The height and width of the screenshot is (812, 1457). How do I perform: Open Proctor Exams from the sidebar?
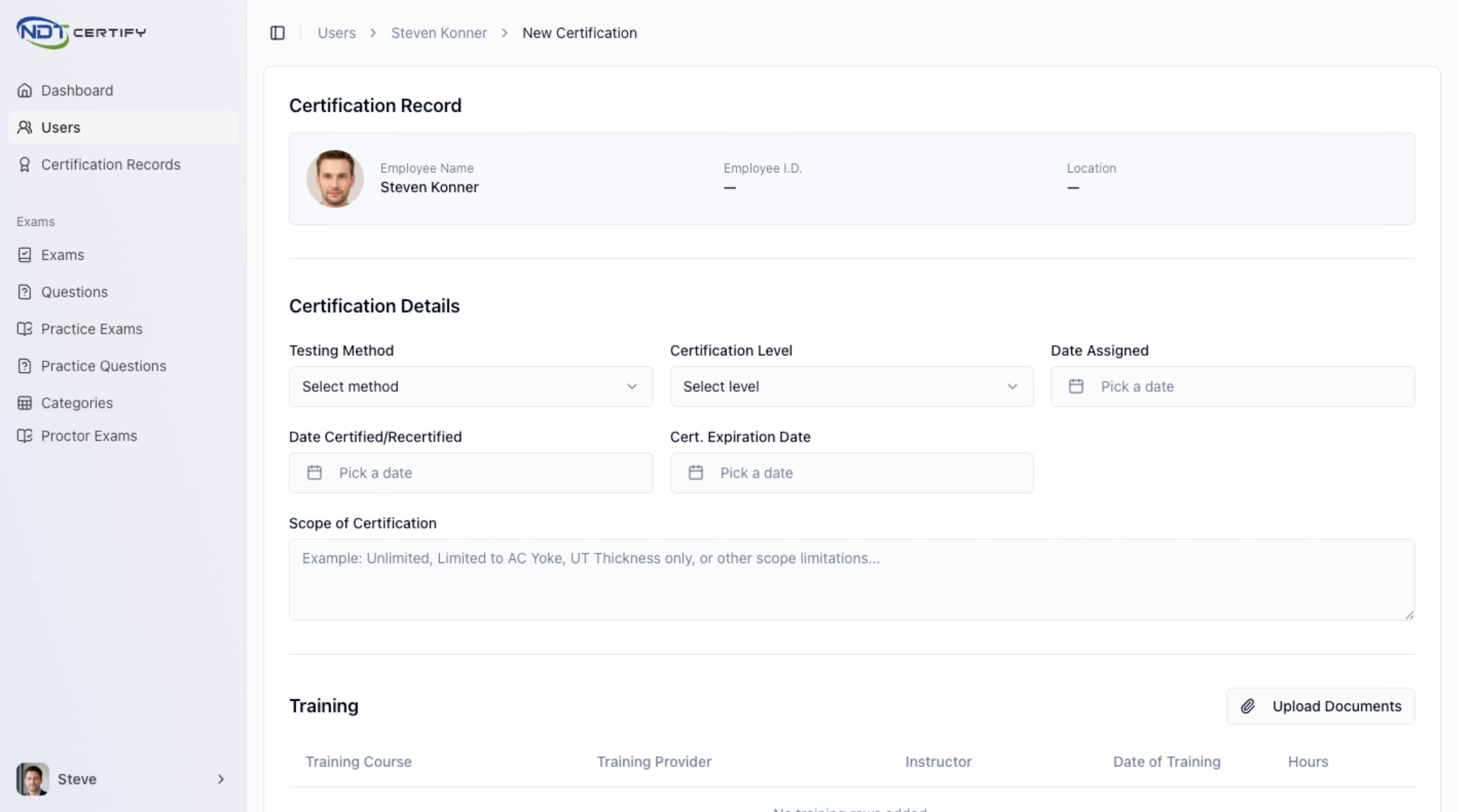point(123,436)
